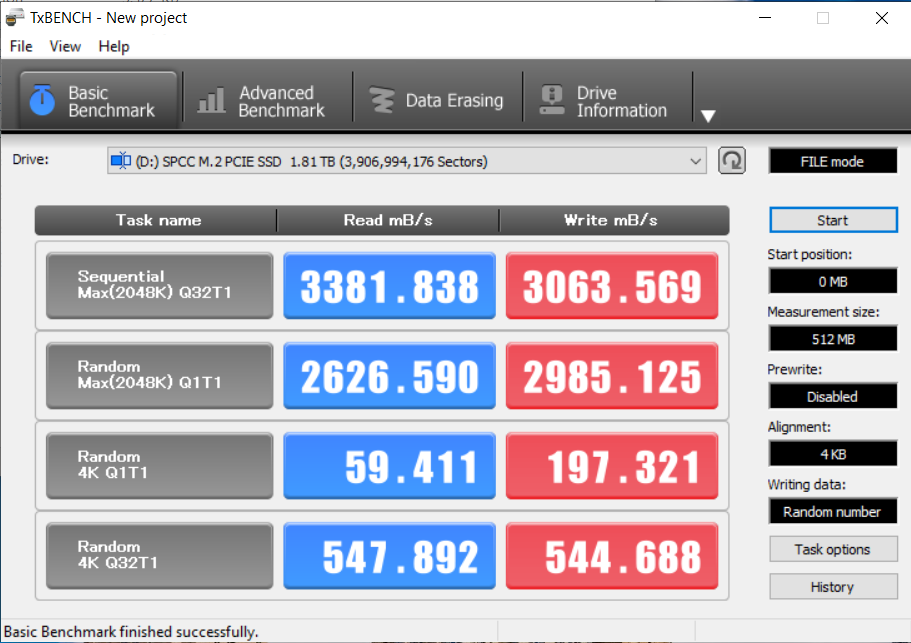Toggle the FILE mode button
911x643 pixels.
click(x=832, y=161)
